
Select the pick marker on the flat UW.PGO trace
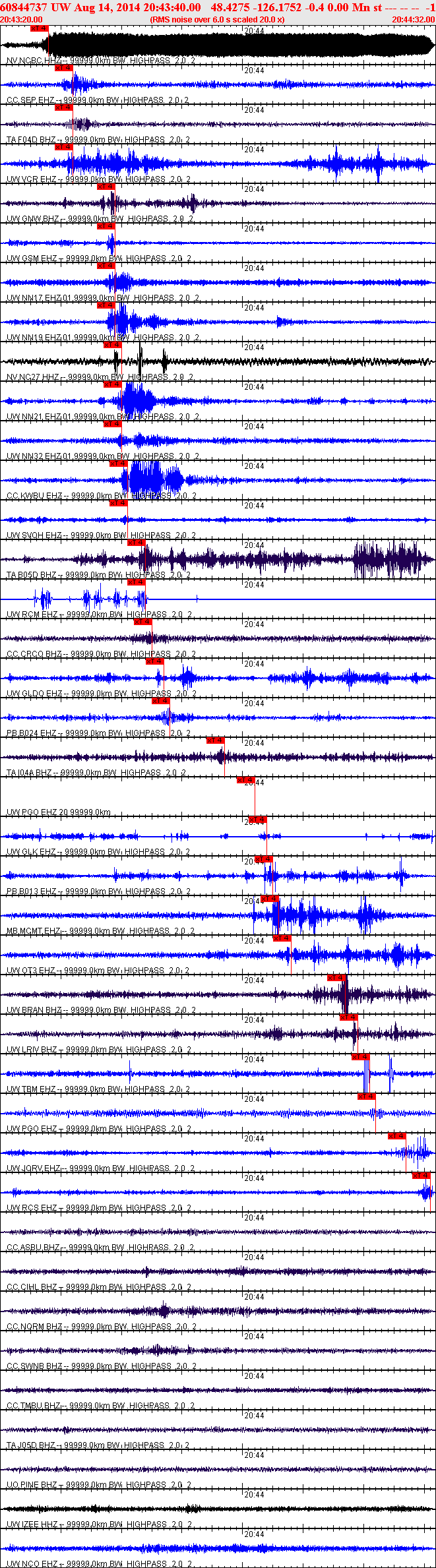tap(245, 780)
